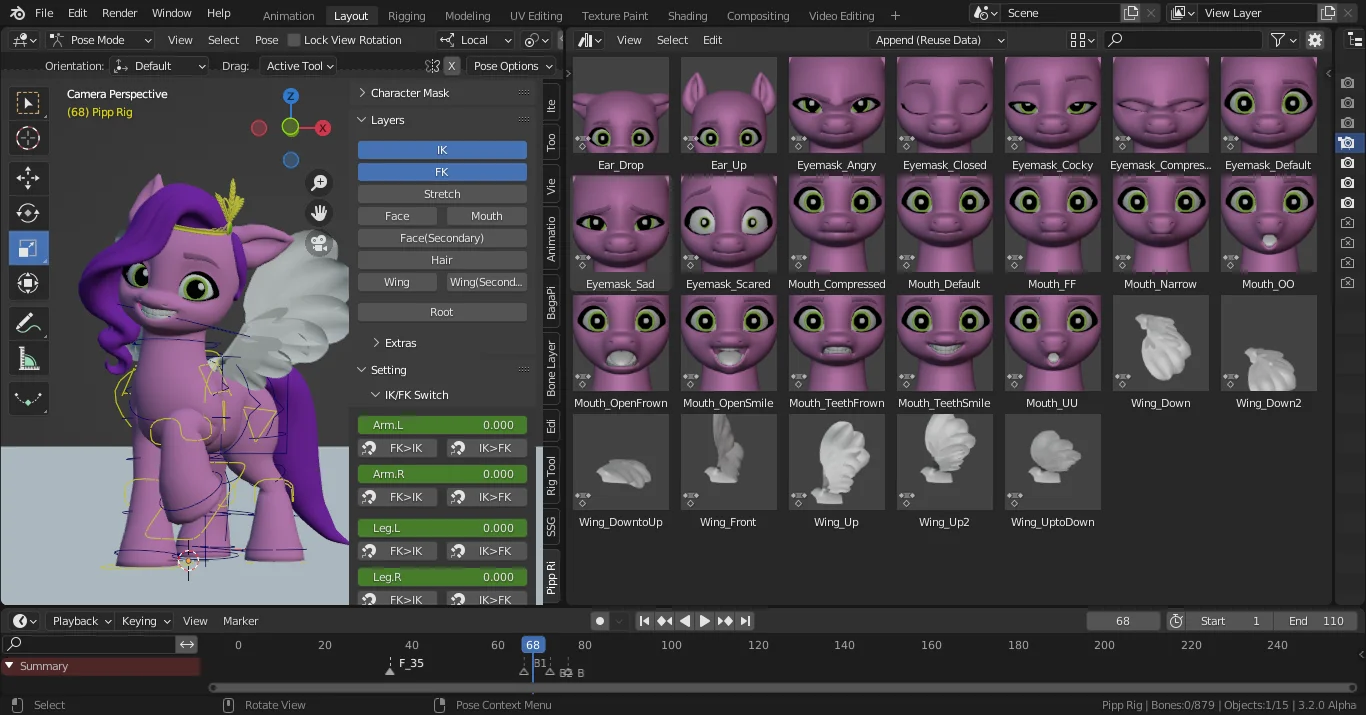Image resolution: width=1366 pixels, height=715 pixels.
Task: Toggle auto-keying record button in the timeline
Action: point(599,620)
